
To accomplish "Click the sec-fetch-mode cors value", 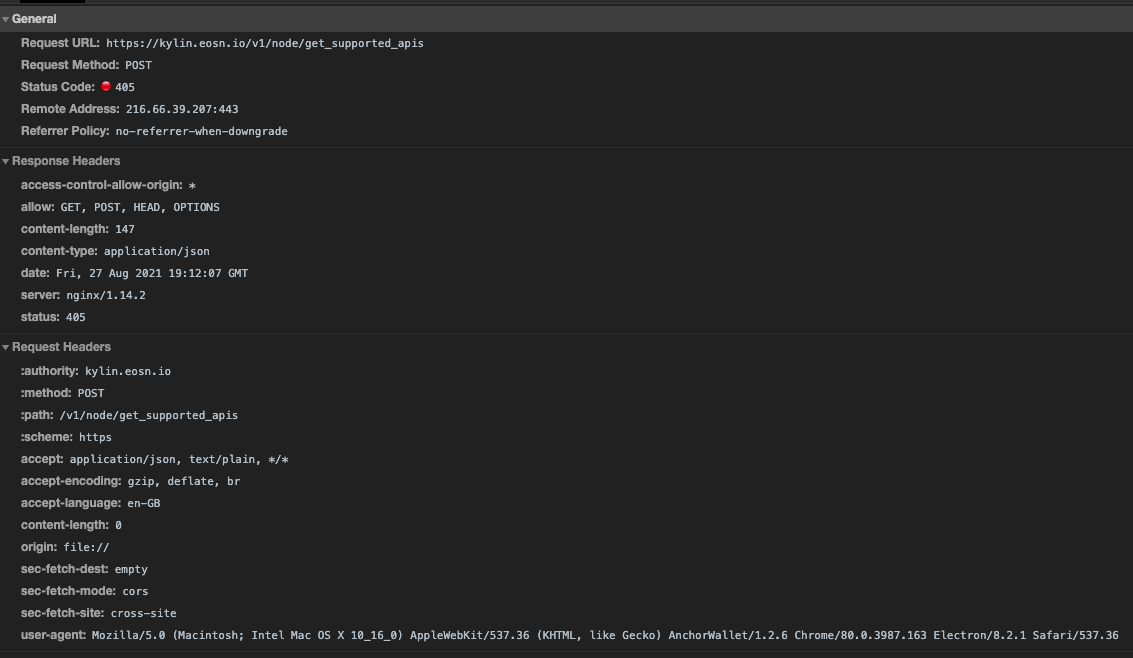I will pyautogui.click(x=135, y=591).
